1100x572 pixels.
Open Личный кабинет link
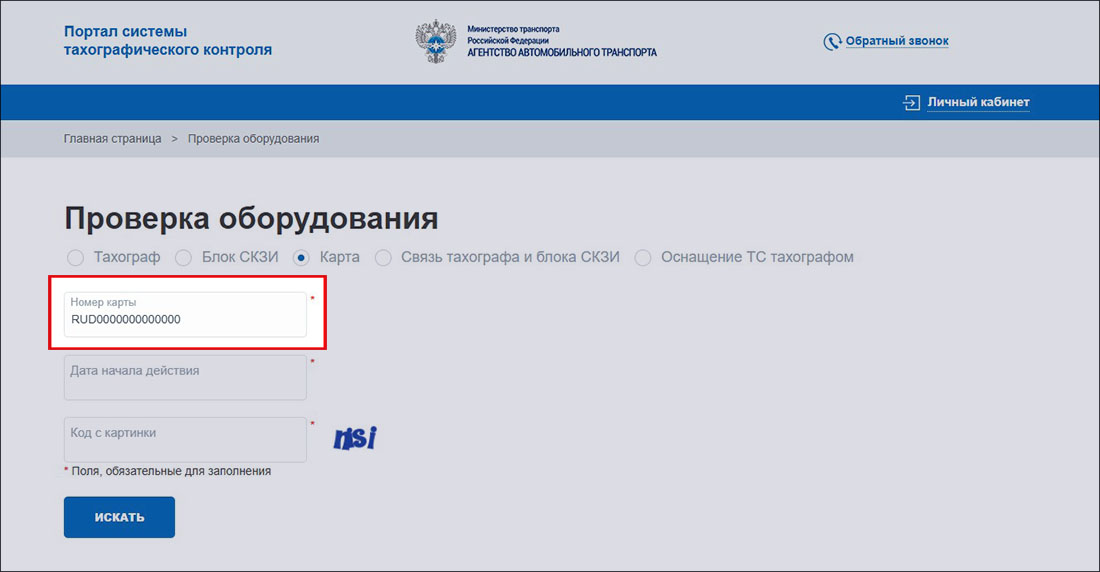point(978,102)
